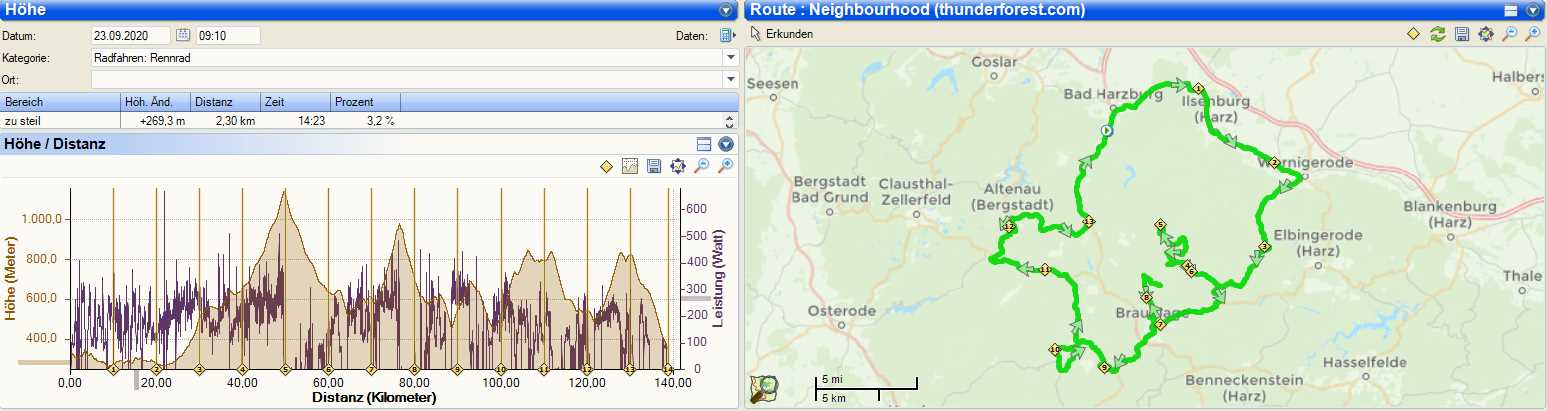This screenshot has height=411, width=1547.
Task: Click the Prozent column header
Action: (365, 102)
